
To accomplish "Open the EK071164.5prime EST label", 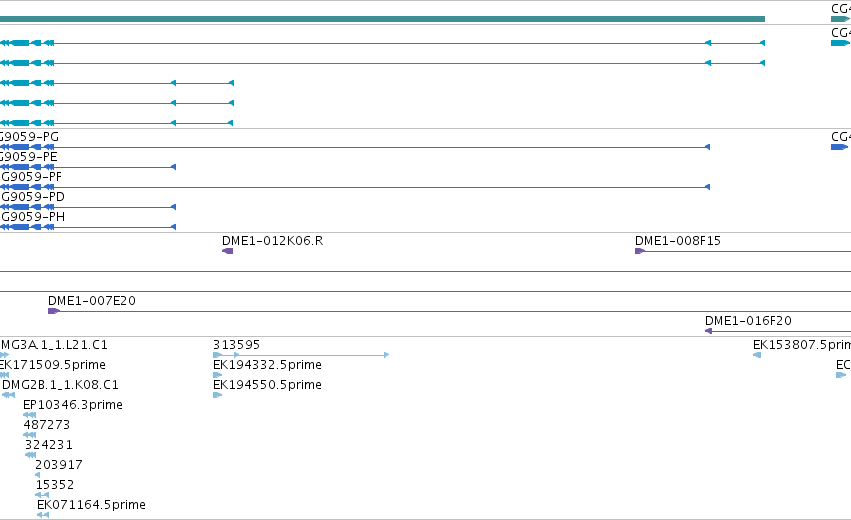I will pos(91,505).
